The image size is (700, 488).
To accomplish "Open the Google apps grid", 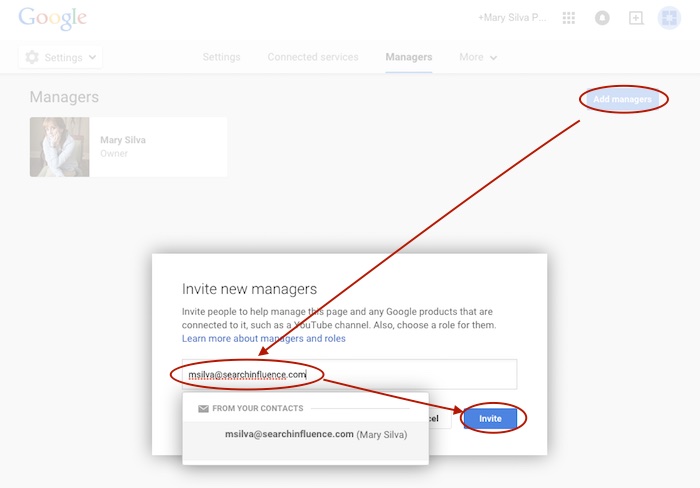I will [x=569, y=18].
